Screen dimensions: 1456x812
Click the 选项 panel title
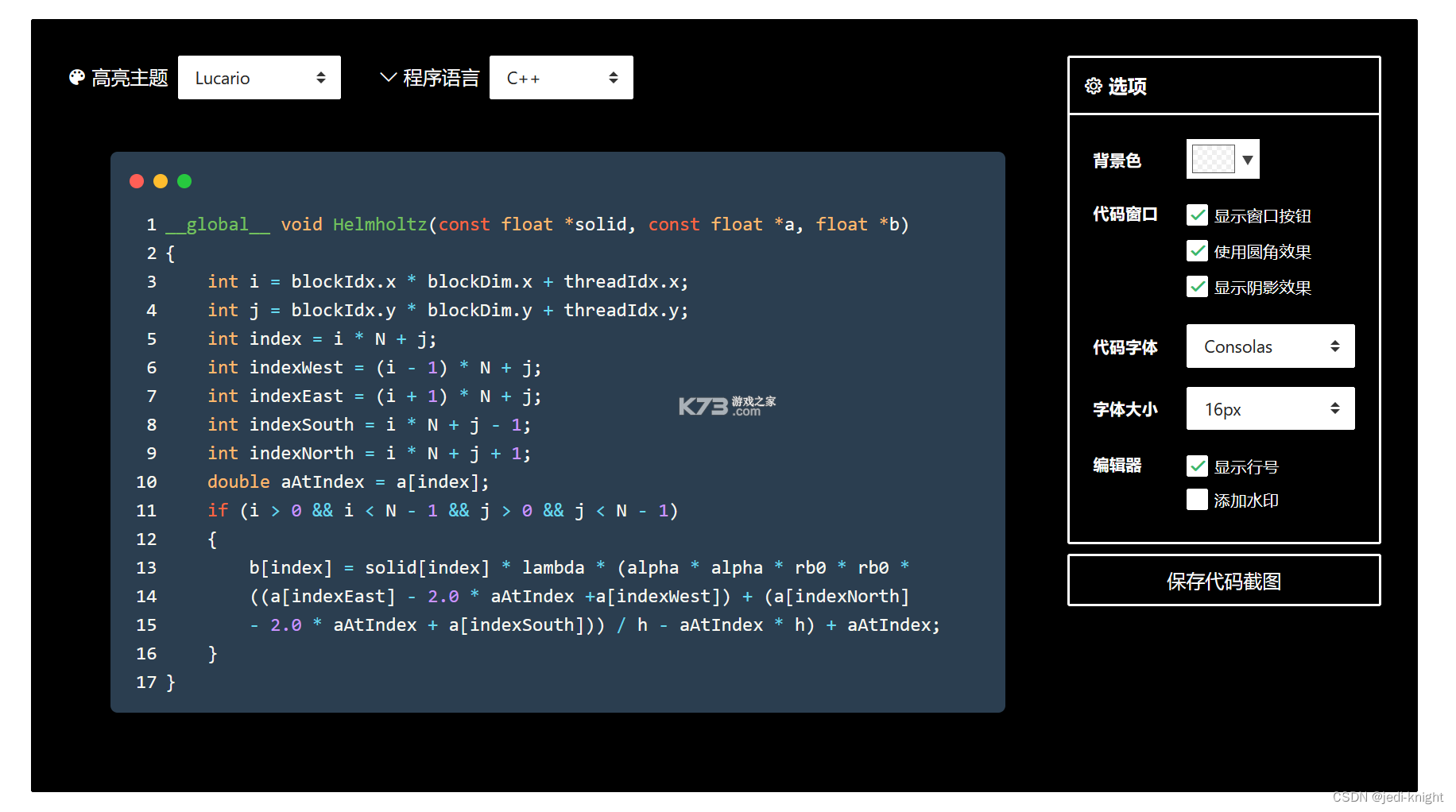1127,86
